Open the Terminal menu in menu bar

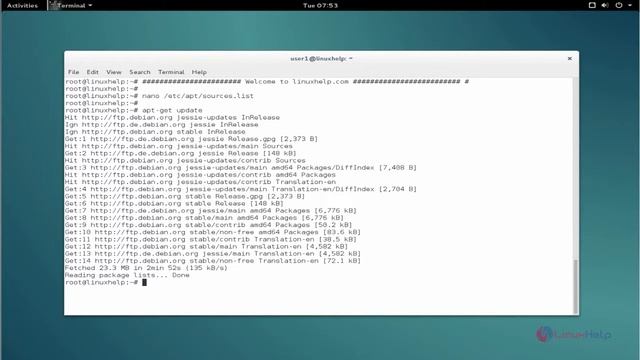171,72
